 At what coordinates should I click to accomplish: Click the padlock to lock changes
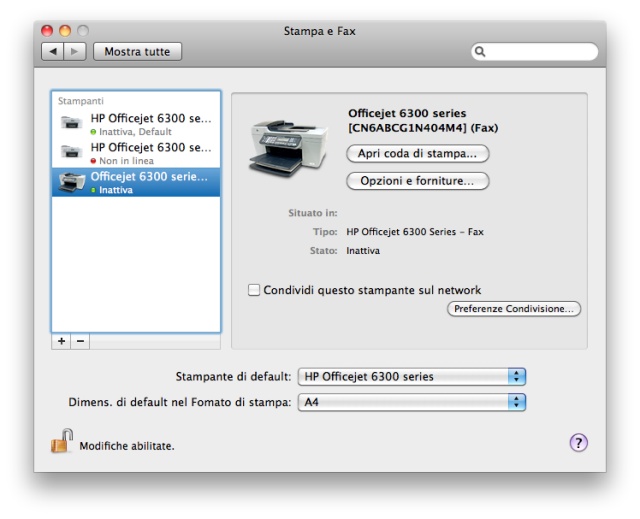62,441
